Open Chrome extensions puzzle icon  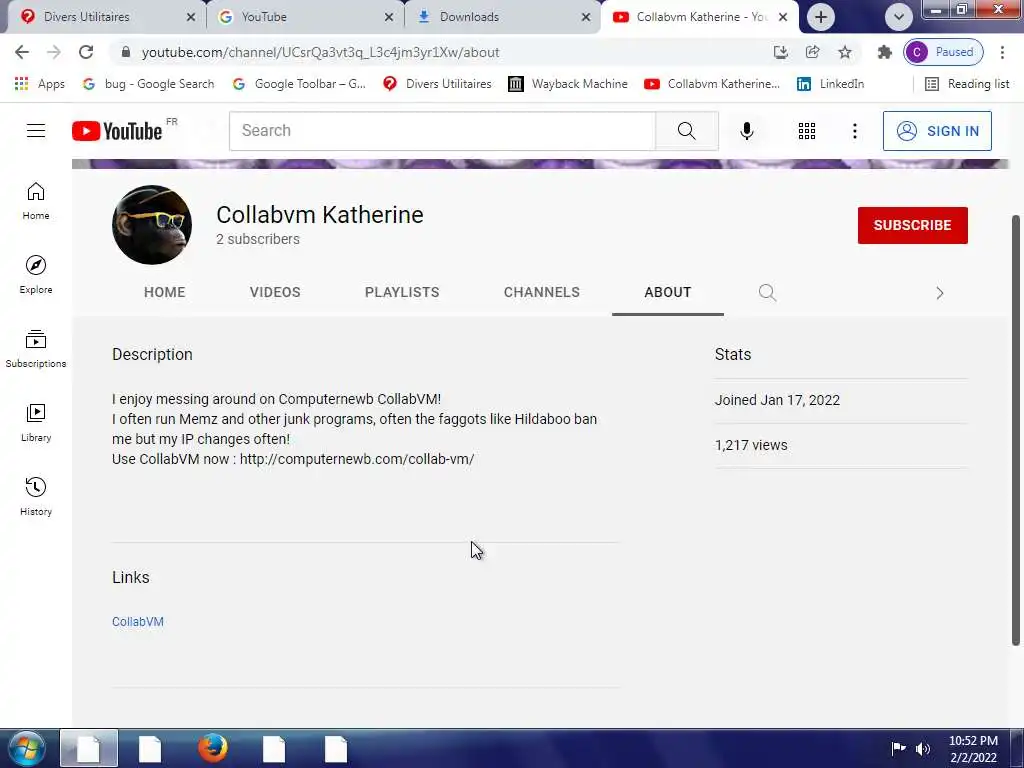point(884,52)
